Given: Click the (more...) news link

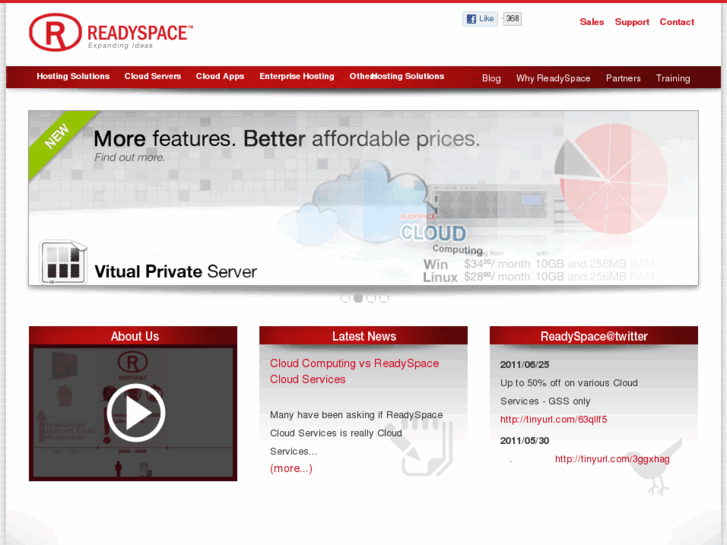Looking at the screenshot, I should click(x=291, y=468).
